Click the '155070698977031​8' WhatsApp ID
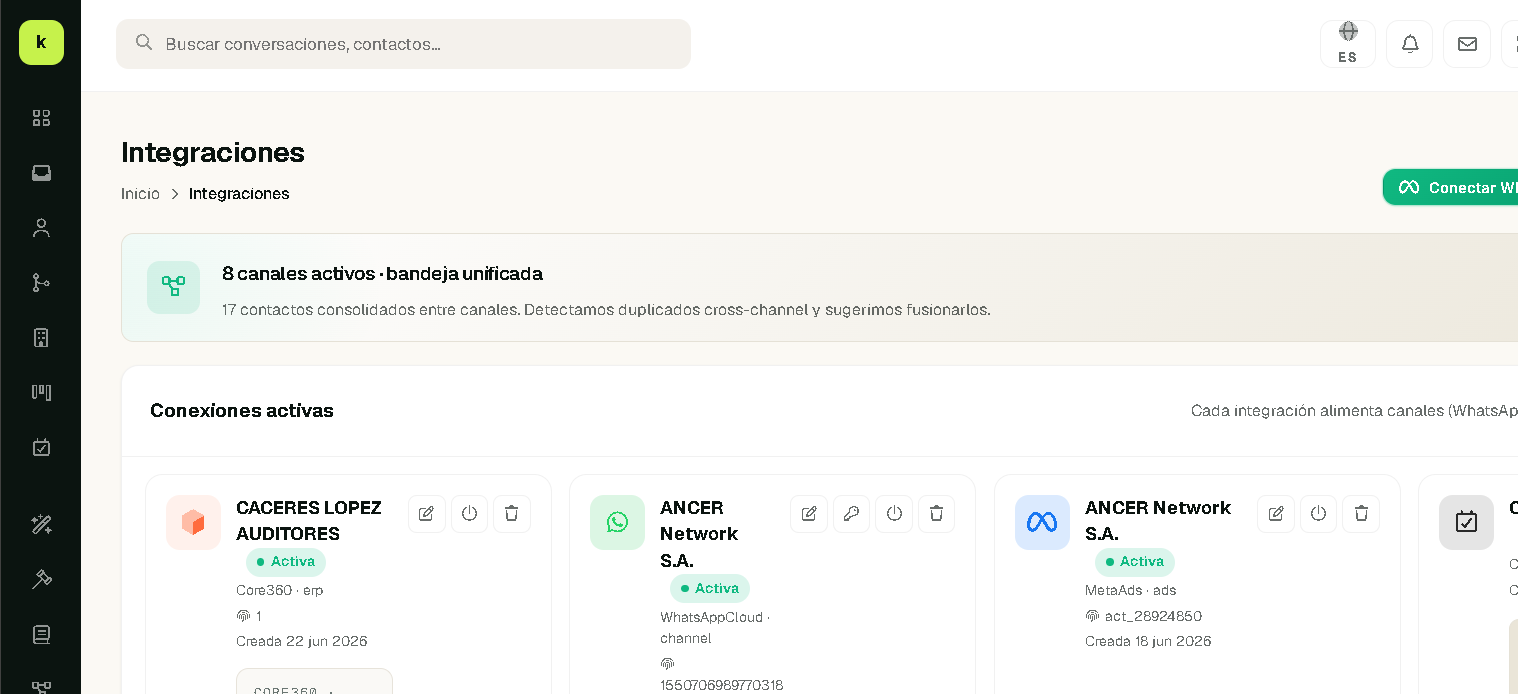 [722, 685]
